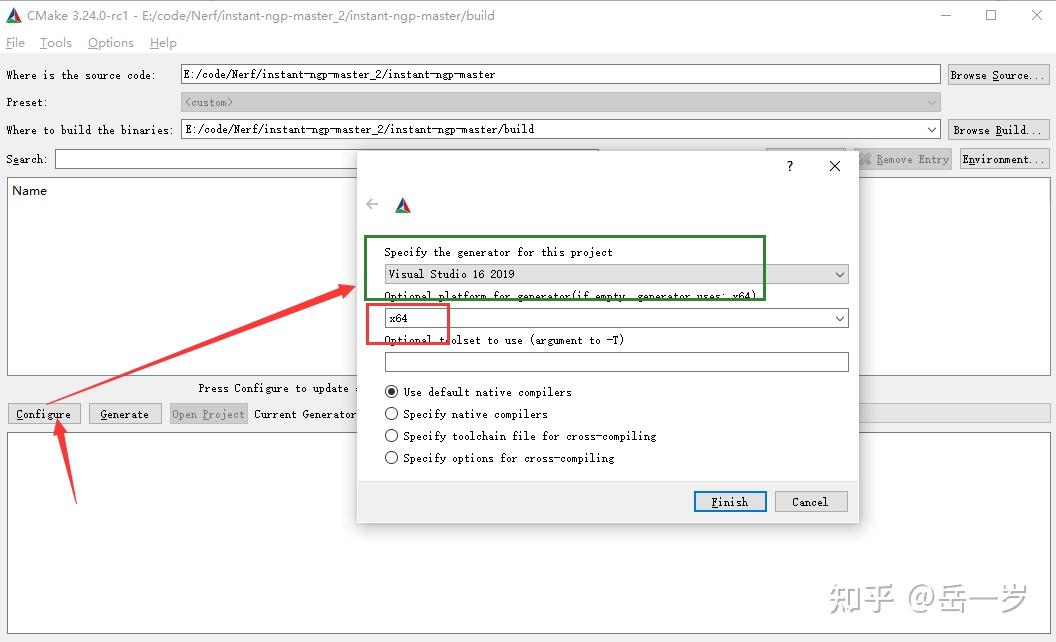Choose Specify toolchain file for cross-compiling
Viewport: 1056px width, 642px height.
point(391,435)
